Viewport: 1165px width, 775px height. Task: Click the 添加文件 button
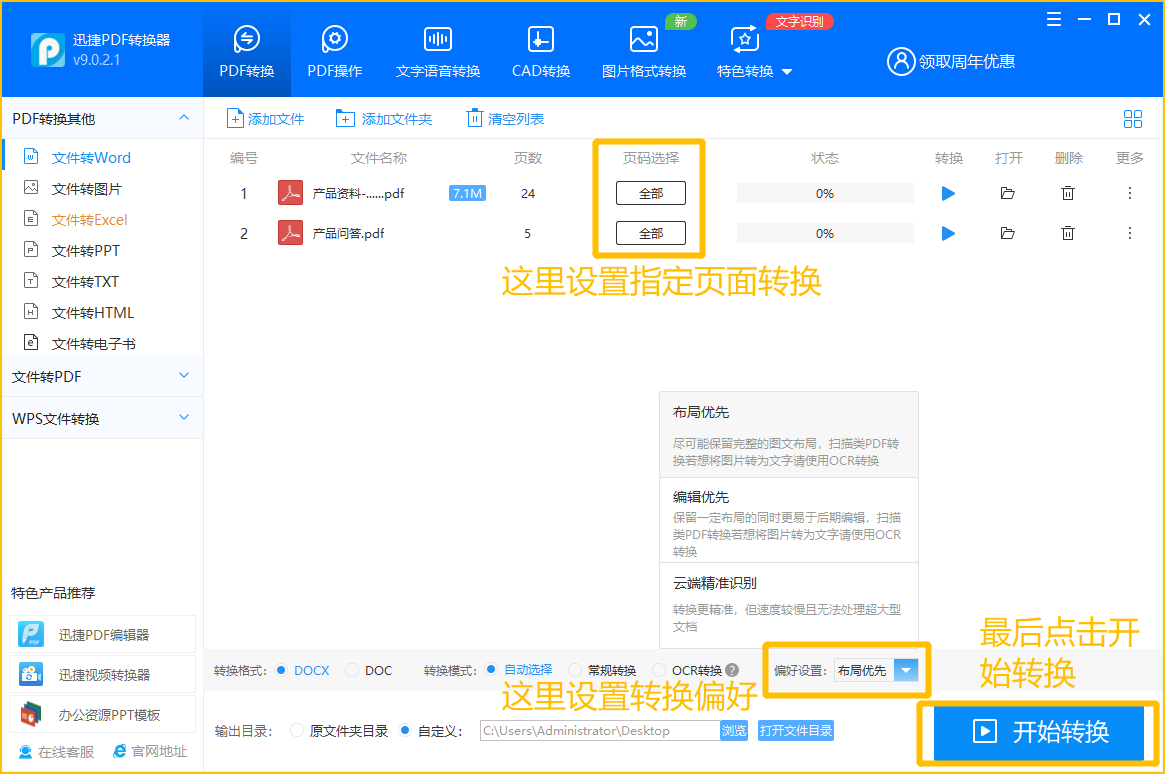265,119
